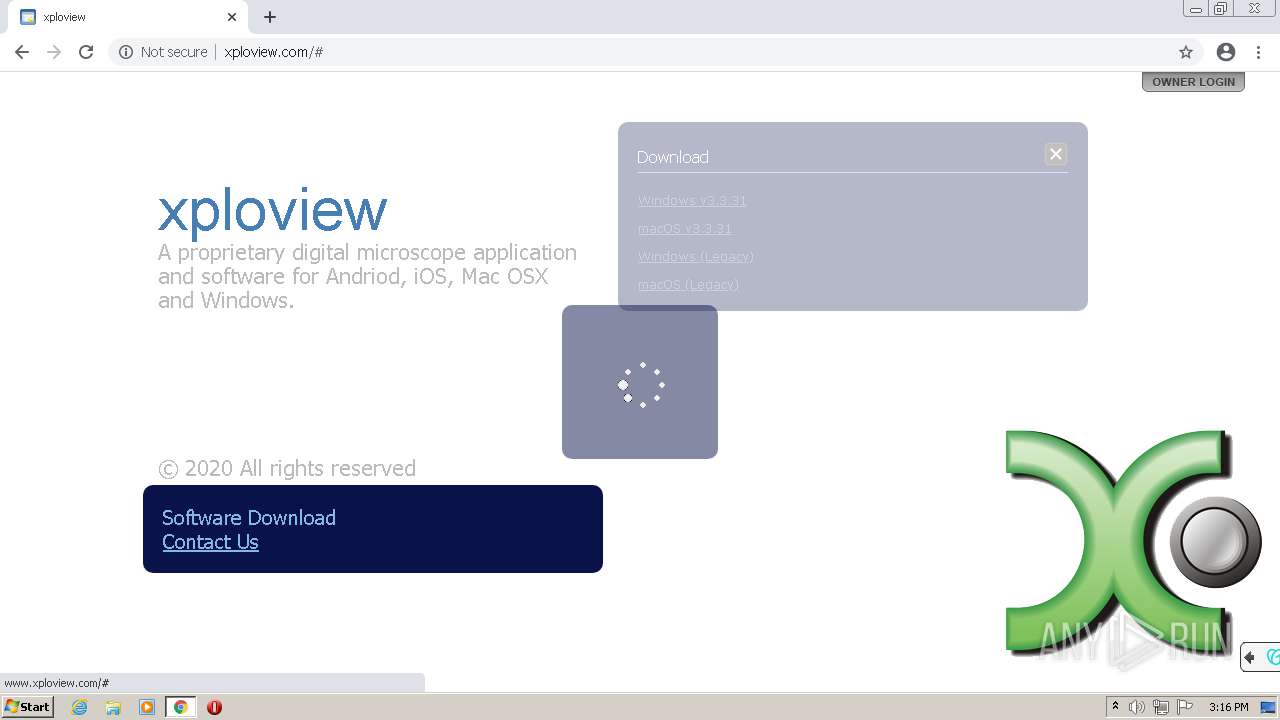The width and height of the screenshot is (1280, 720).
Task: Reload the xploview page
Action: [86, 52]
